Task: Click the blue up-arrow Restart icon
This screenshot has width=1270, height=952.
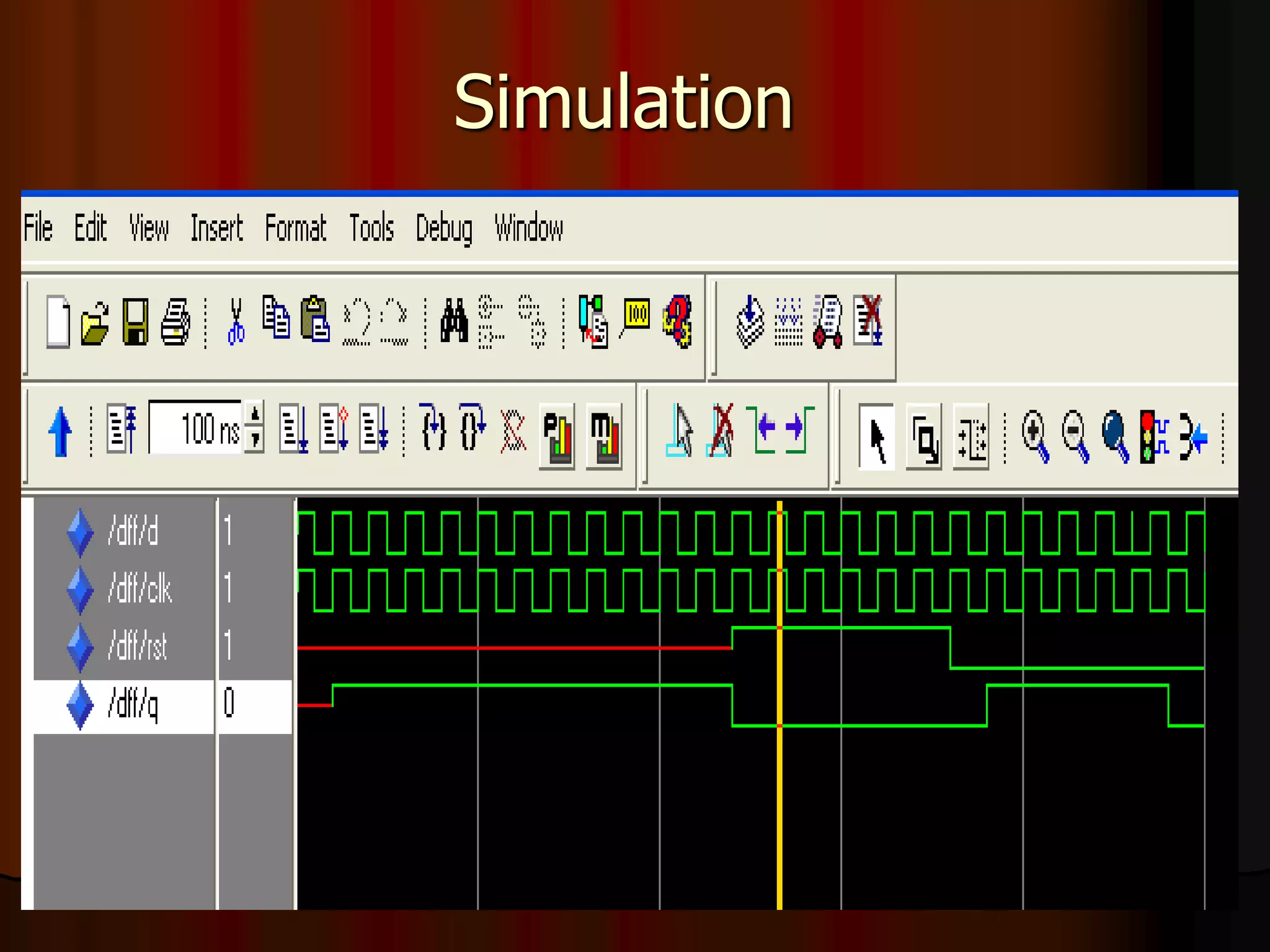Action: click(x=60, y=431)
